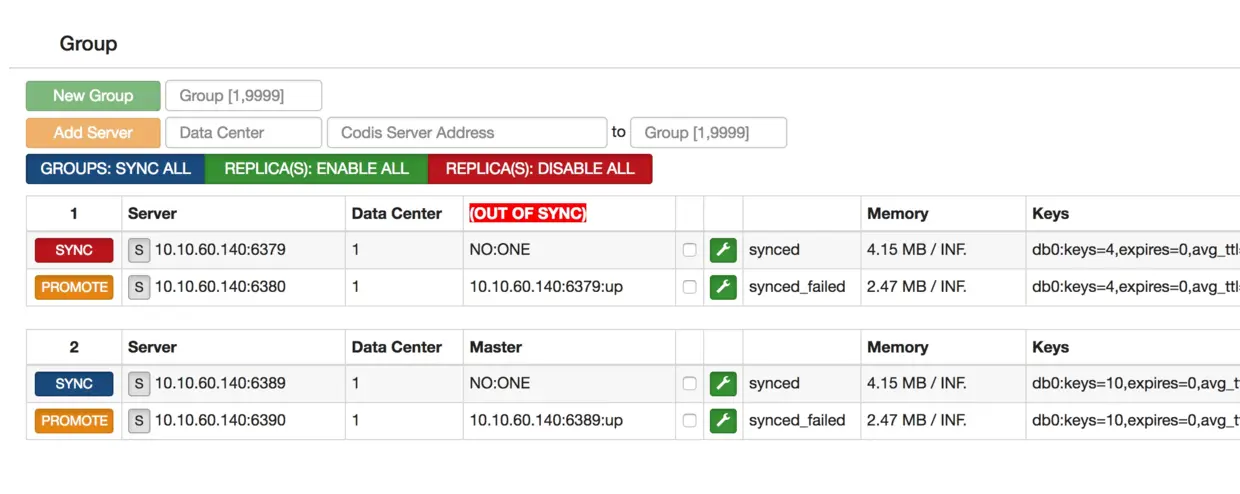Image resolution: width=1240 pixels, height=494 pixels.
Task: Enable checkbox in the 10.10.60.140:6380 row
Action: point(689,287)
